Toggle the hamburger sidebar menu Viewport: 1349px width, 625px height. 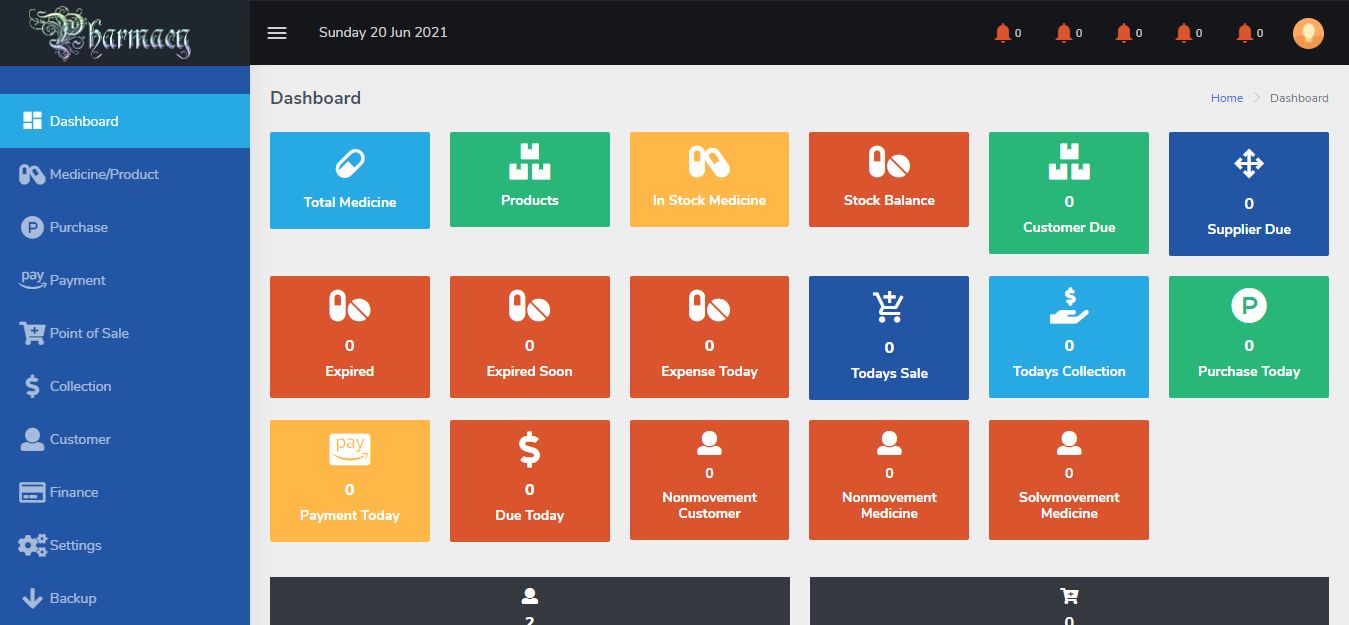point(277,32)
